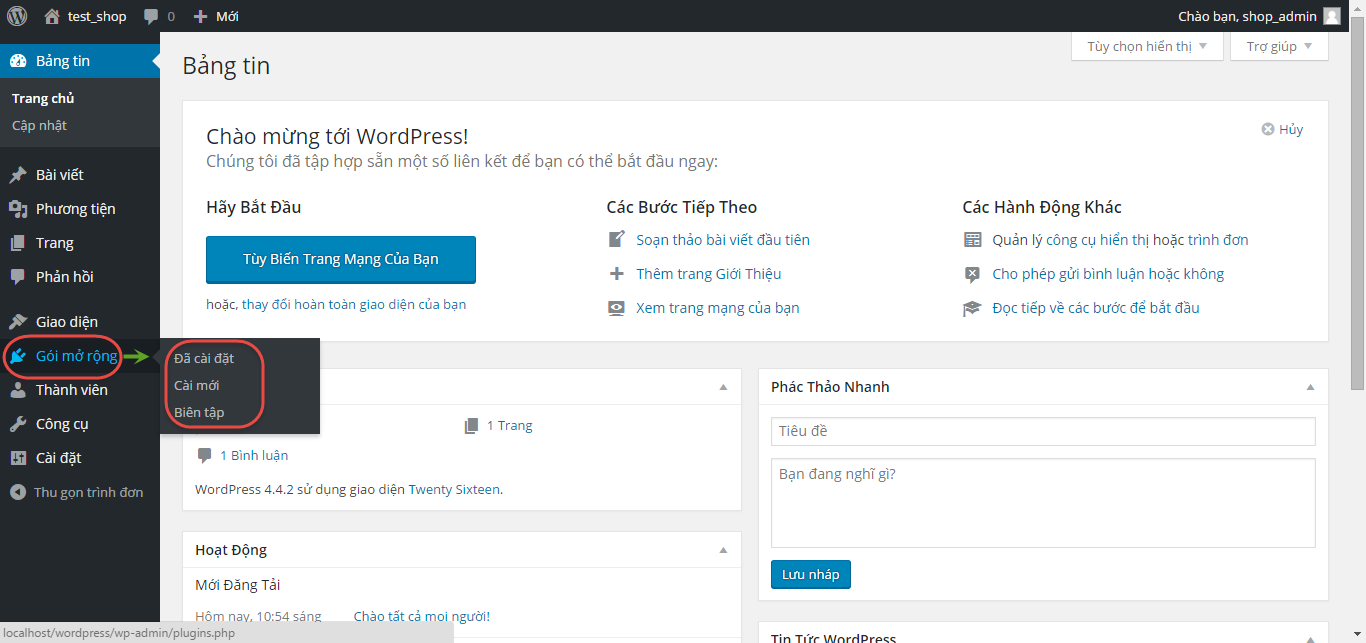The height and width of the screenshot is (643, 1366).
Task: Expand Tùy chọn hiển thị screen options
Action: point(1147,46)
